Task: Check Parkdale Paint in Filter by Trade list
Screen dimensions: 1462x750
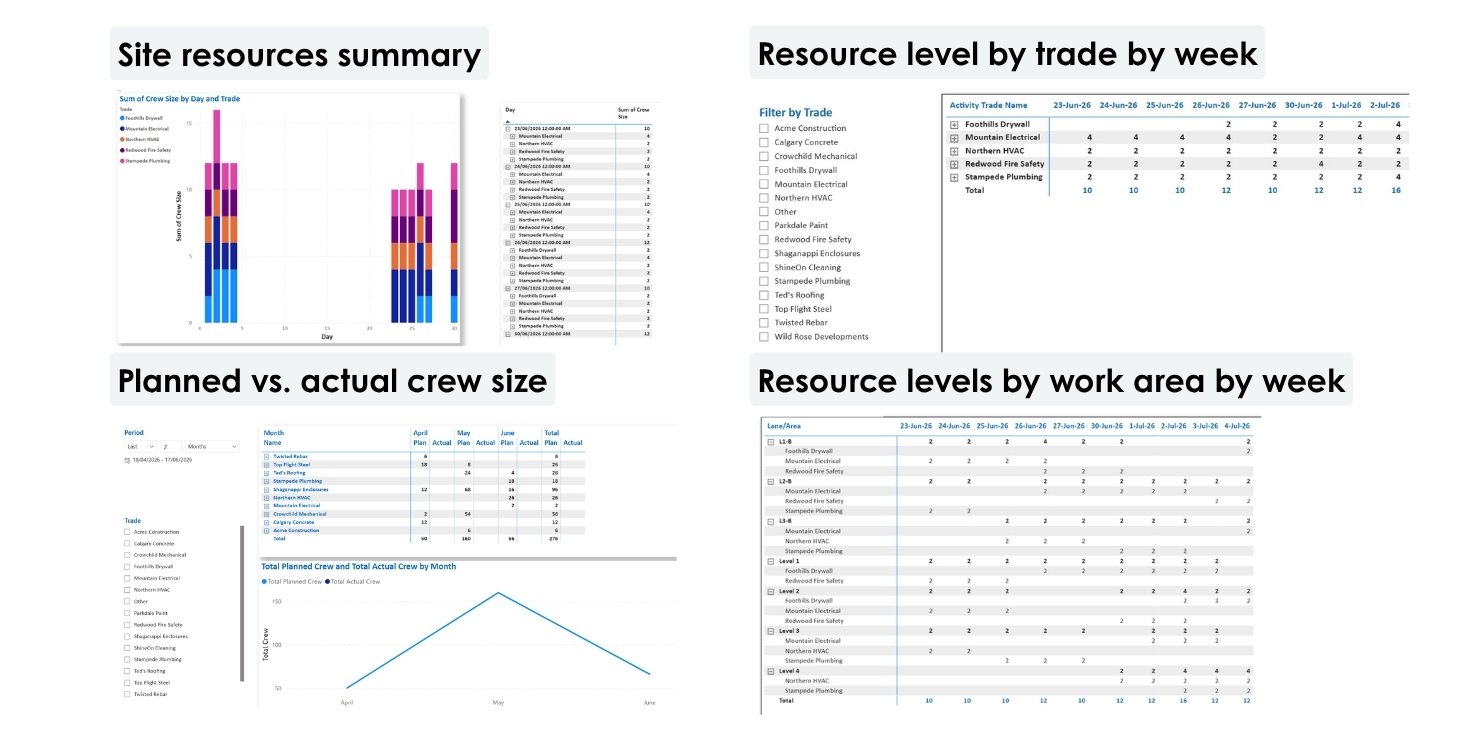Action: tap(764, 226)
